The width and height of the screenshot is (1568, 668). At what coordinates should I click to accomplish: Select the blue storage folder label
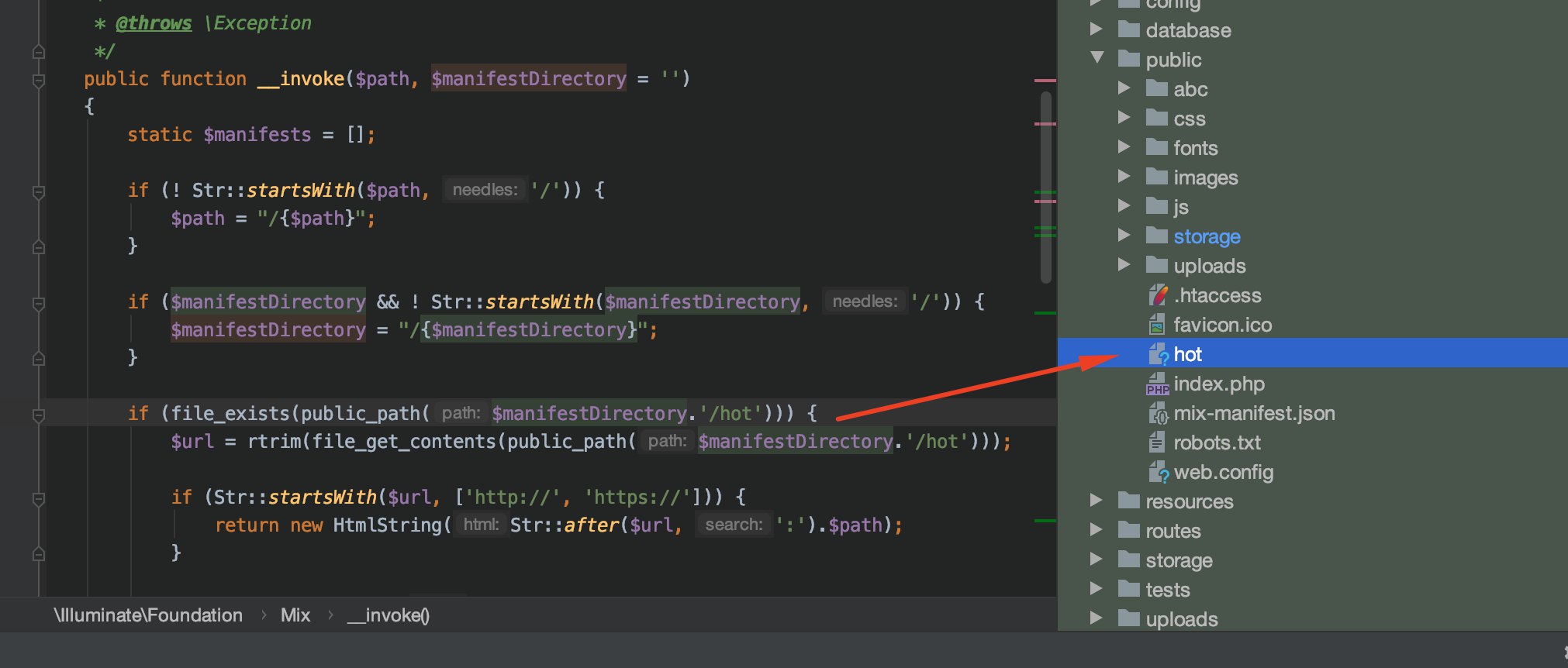point(1207,236)
